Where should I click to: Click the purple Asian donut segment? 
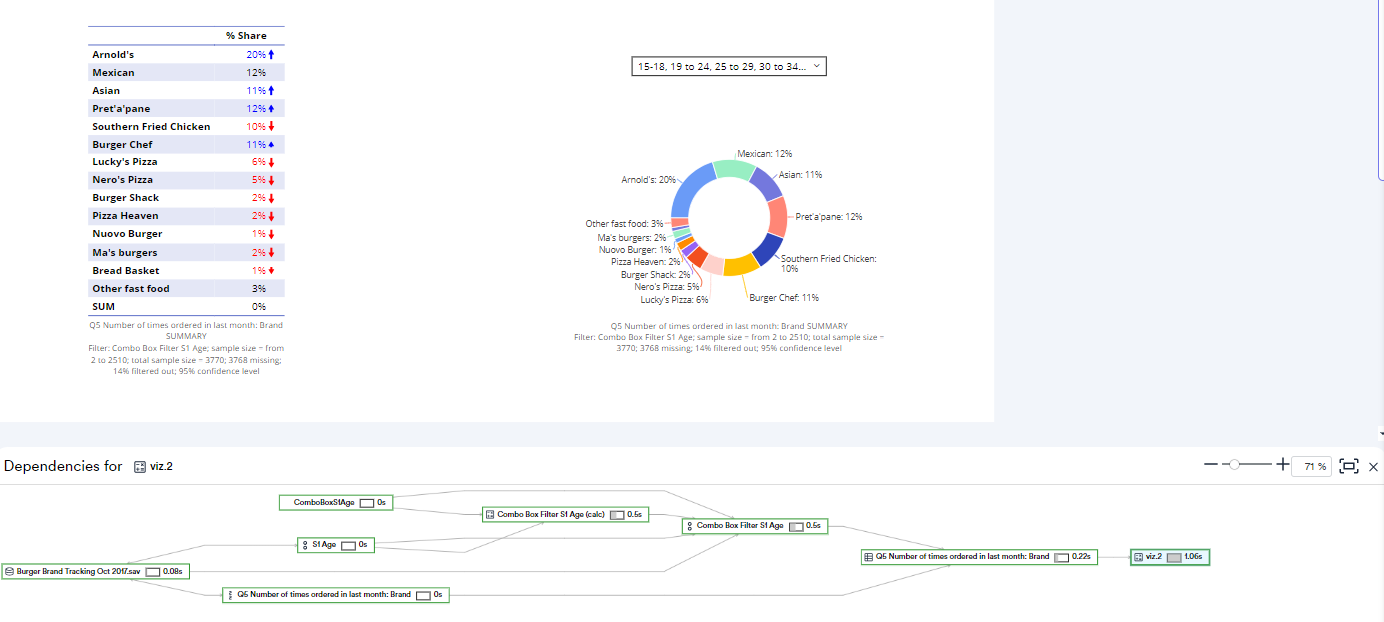[x=765, y=183]
